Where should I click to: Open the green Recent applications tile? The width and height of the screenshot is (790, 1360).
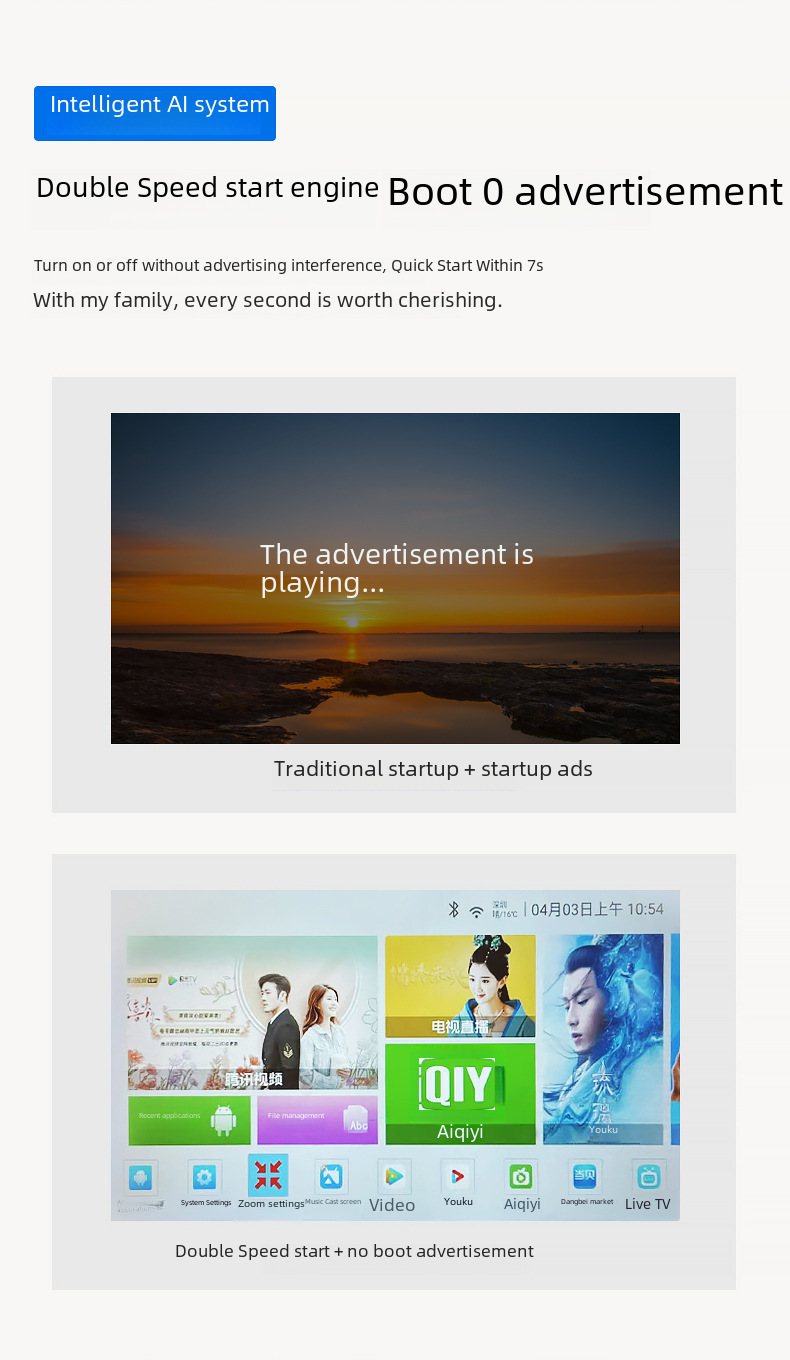point(189,1120)
